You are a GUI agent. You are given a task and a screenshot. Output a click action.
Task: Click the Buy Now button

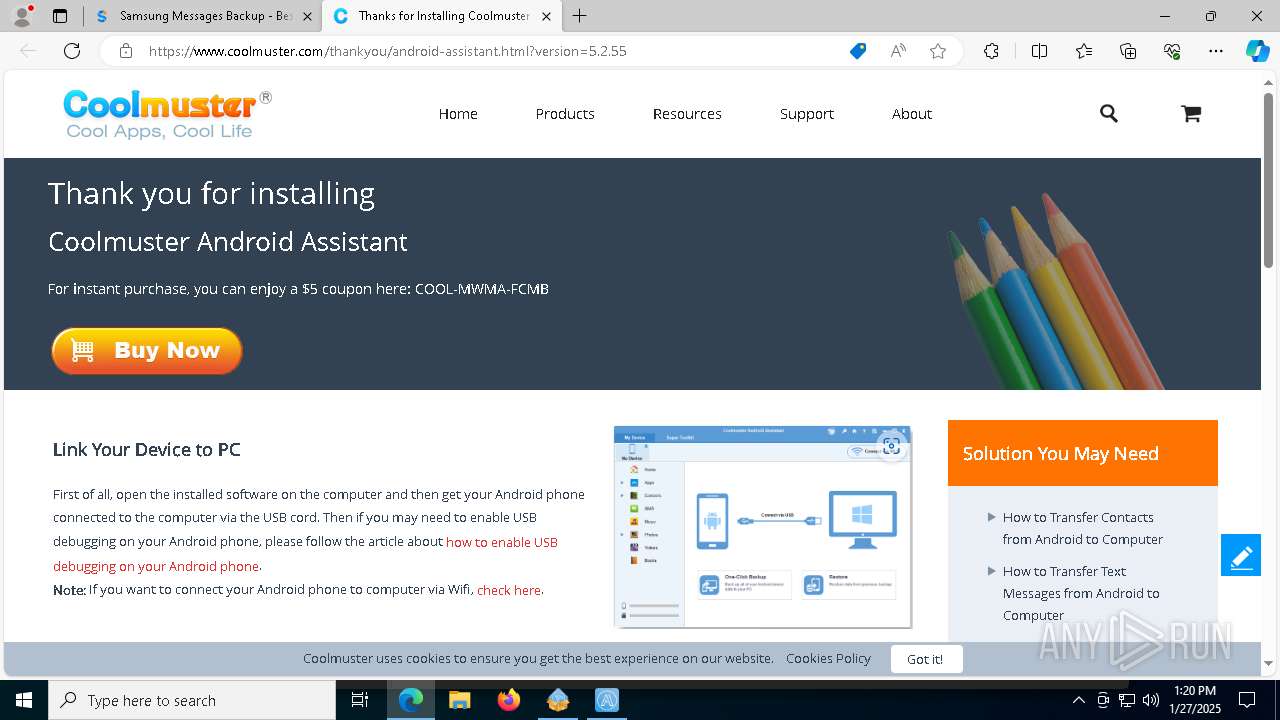click(x=147, y=351)
